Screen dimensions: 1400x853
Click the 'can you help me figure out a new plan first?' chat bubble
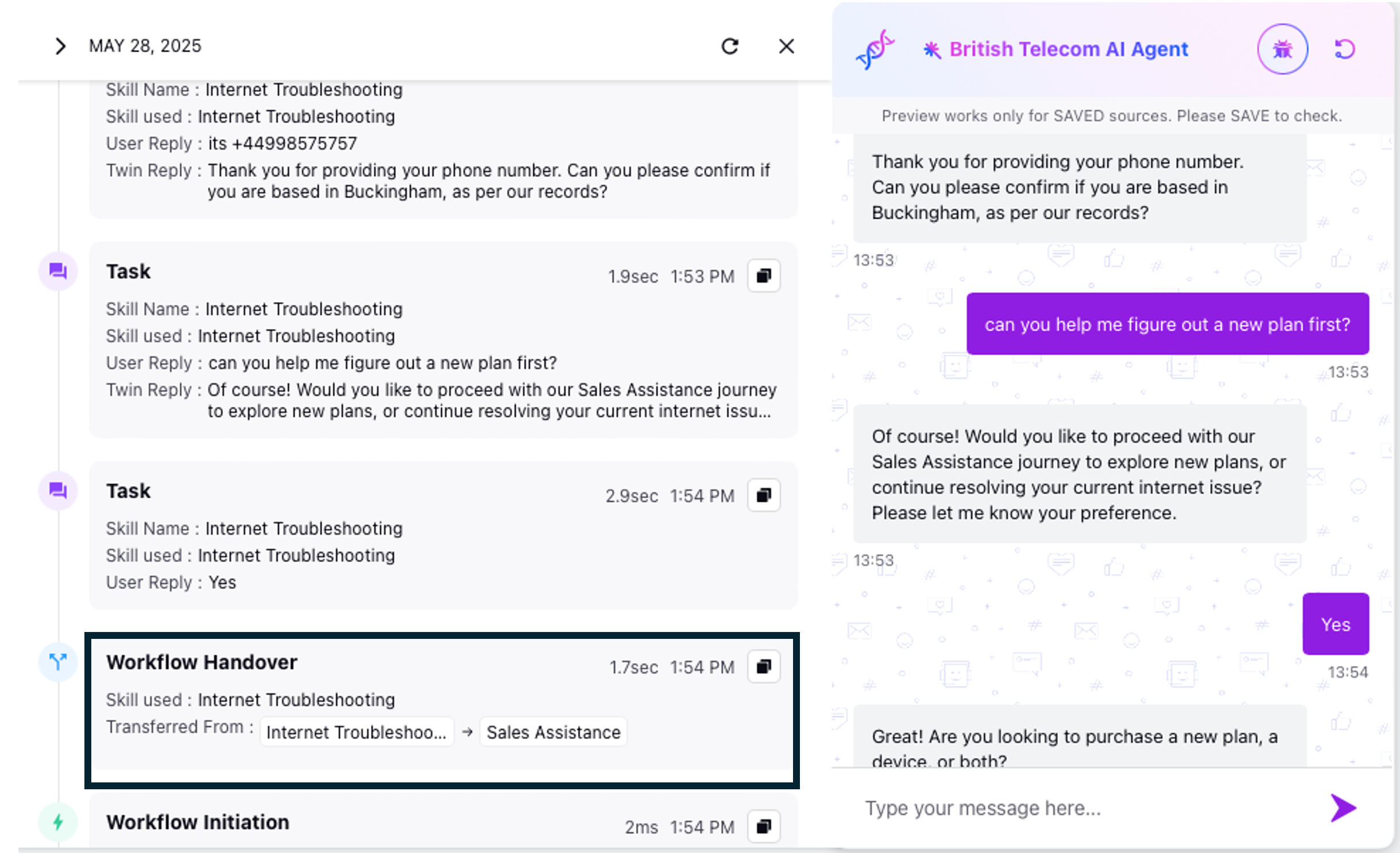[x=1167, y=324]
